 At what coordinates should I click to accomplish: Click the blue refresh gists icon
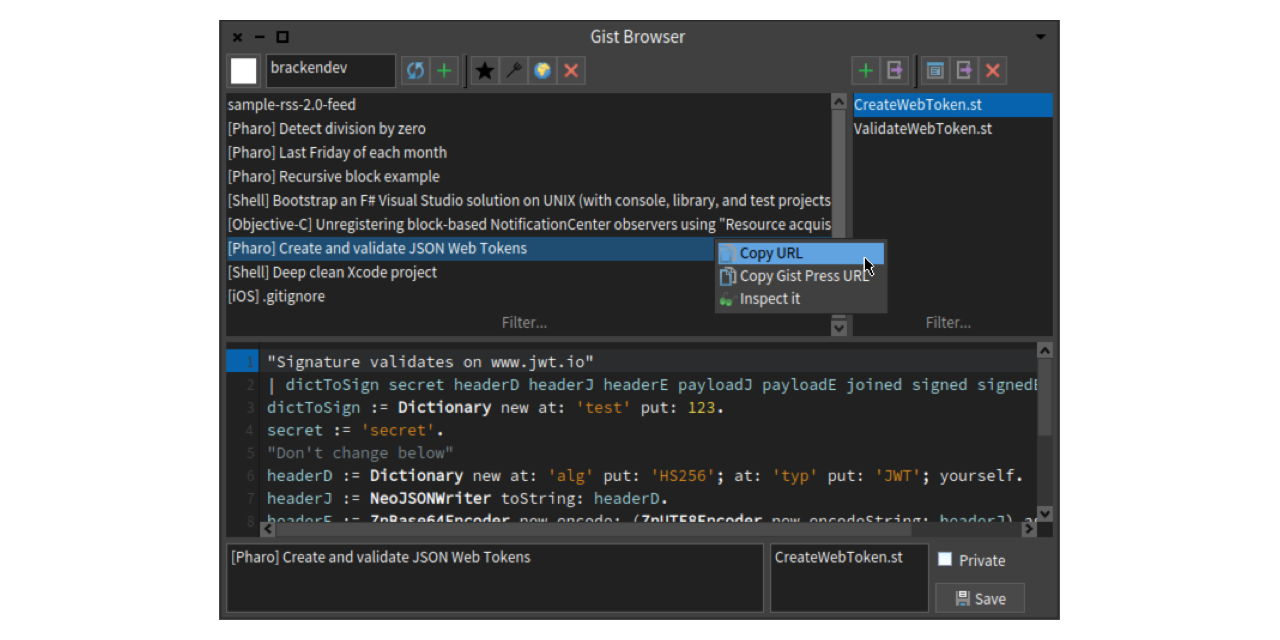[x=415, y=71]
